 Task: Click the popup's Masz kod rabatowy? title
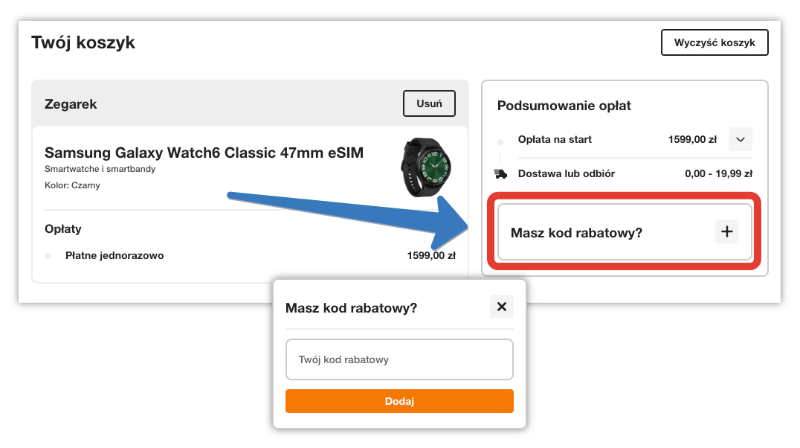351,308
